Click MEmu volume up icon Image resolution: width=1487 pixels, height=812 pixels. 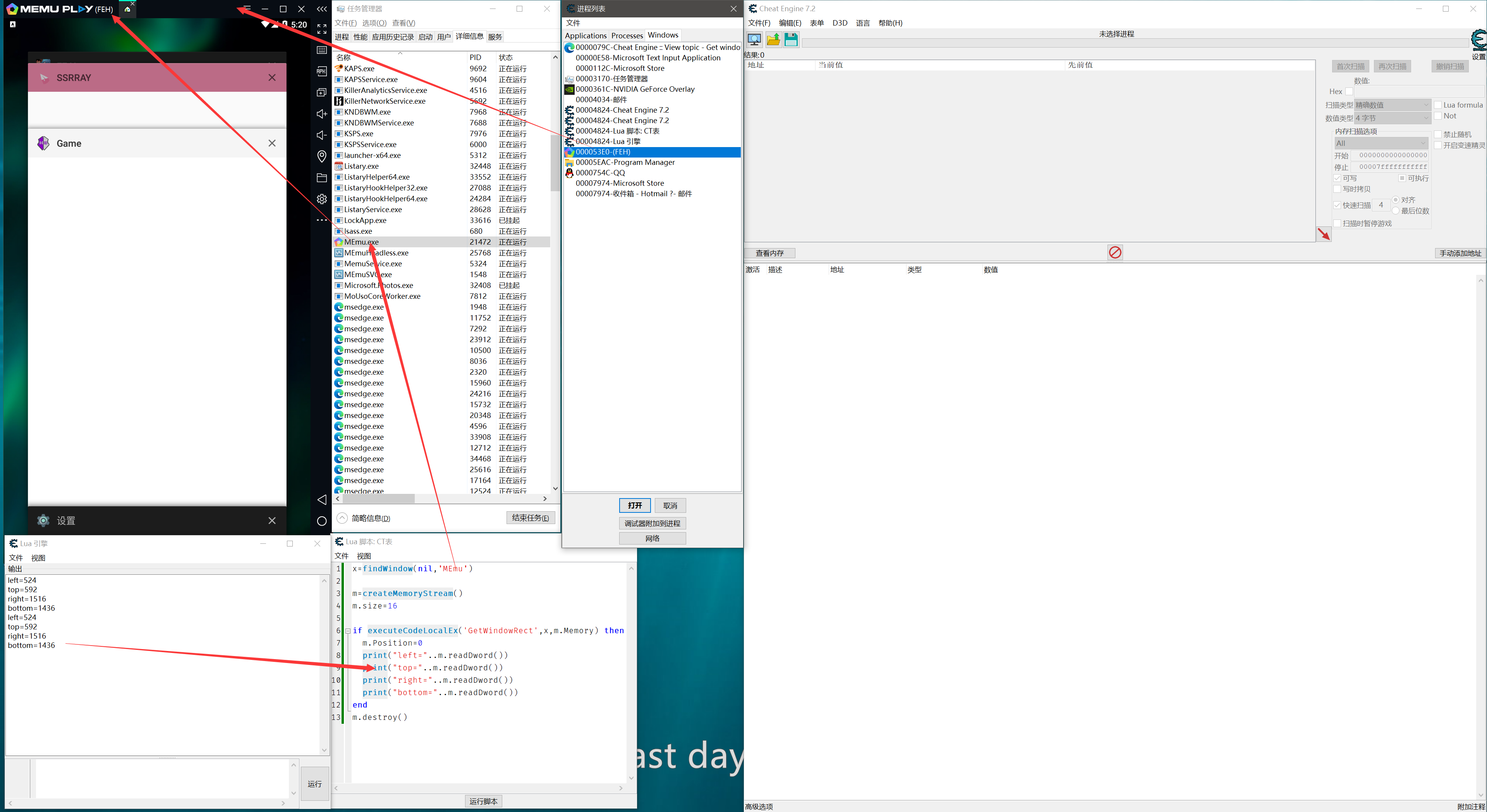point(321,114)
